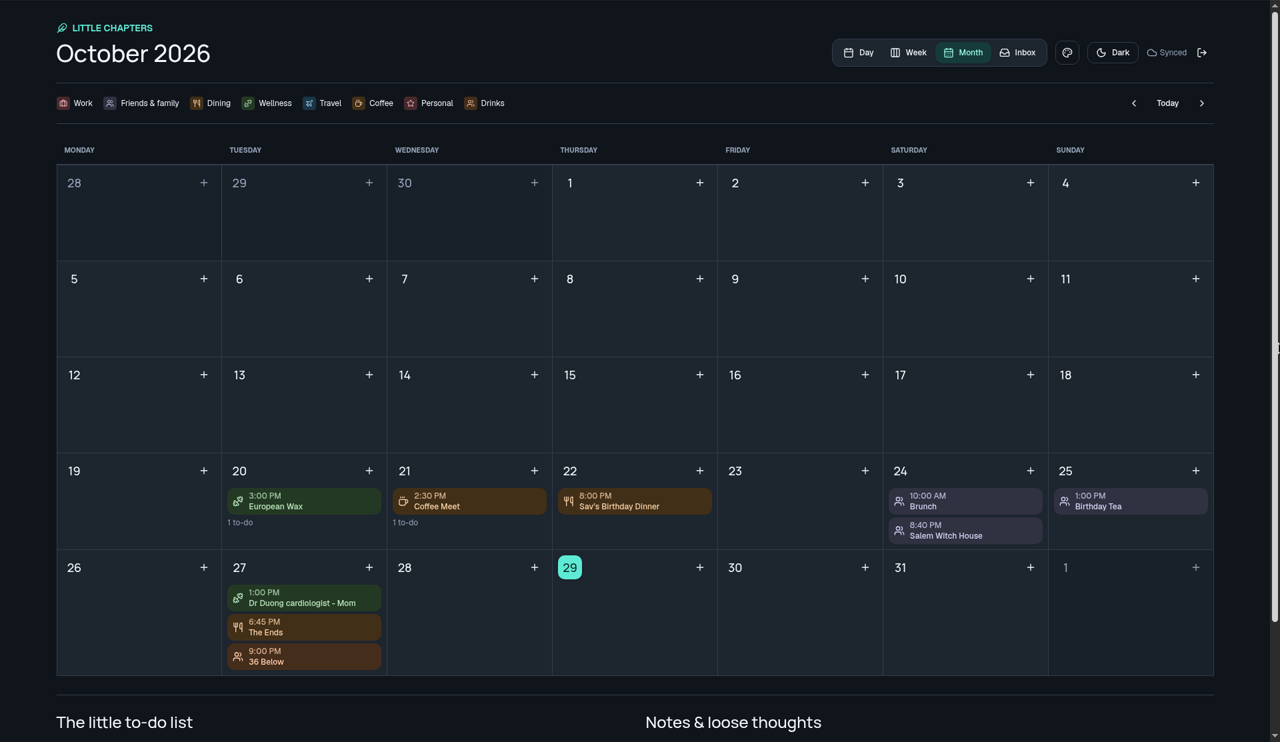This screenshot has height=742, width=1280.
Task: Open the Inbox tab
Action: (1018, 53)
